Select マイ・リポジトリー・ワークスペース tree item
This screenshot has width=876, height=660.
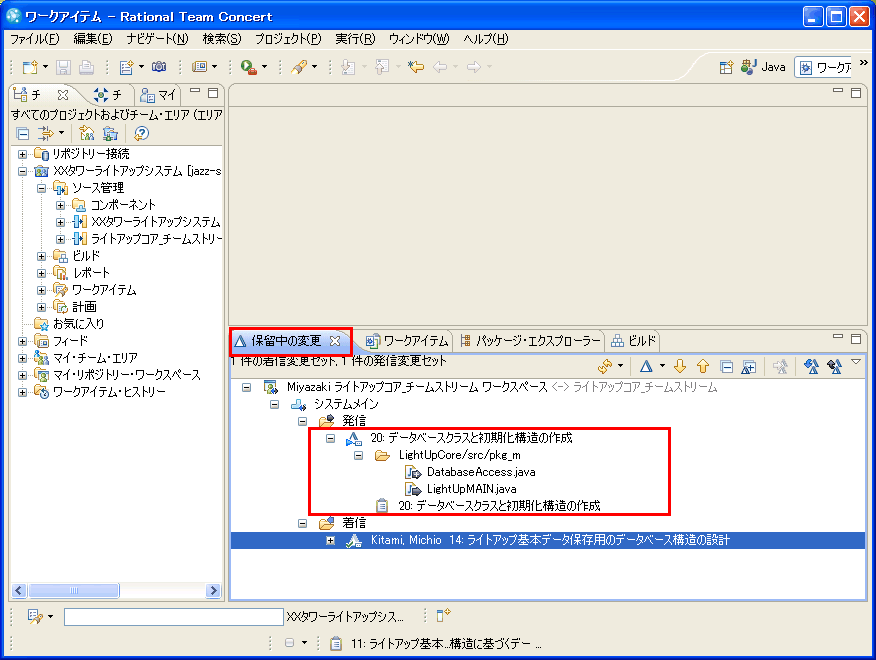[x=126, y=375]
